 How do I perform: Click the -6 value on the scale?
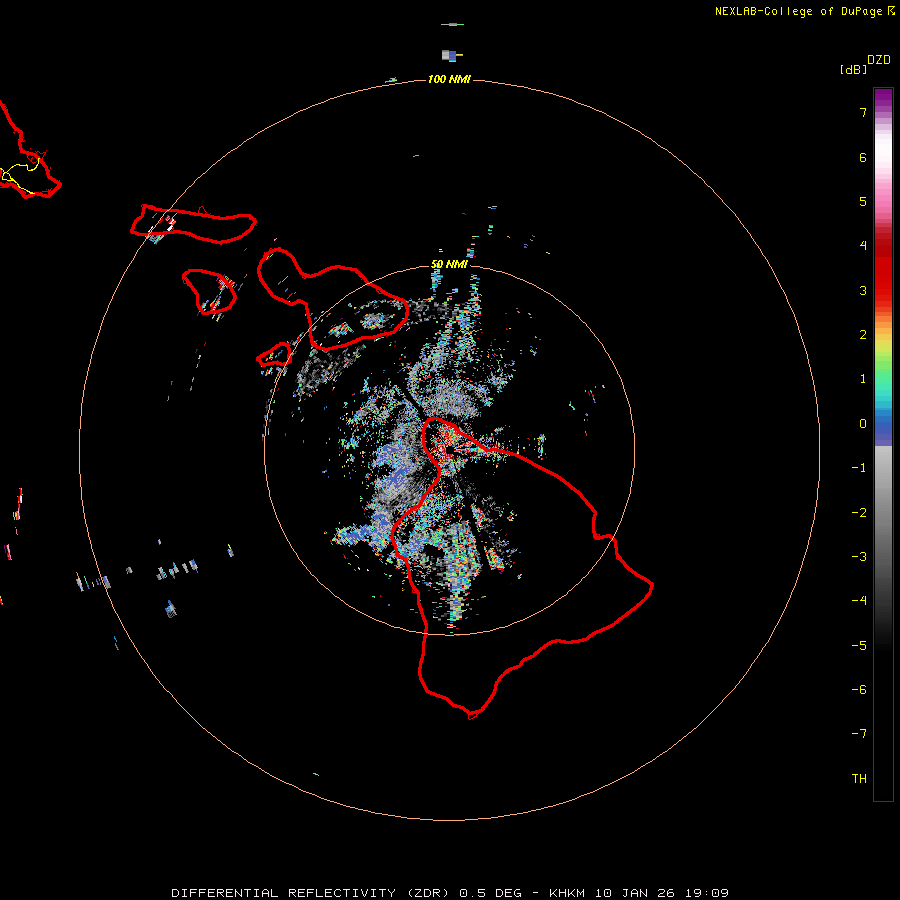pyautogui.click(x=859, y=690)
